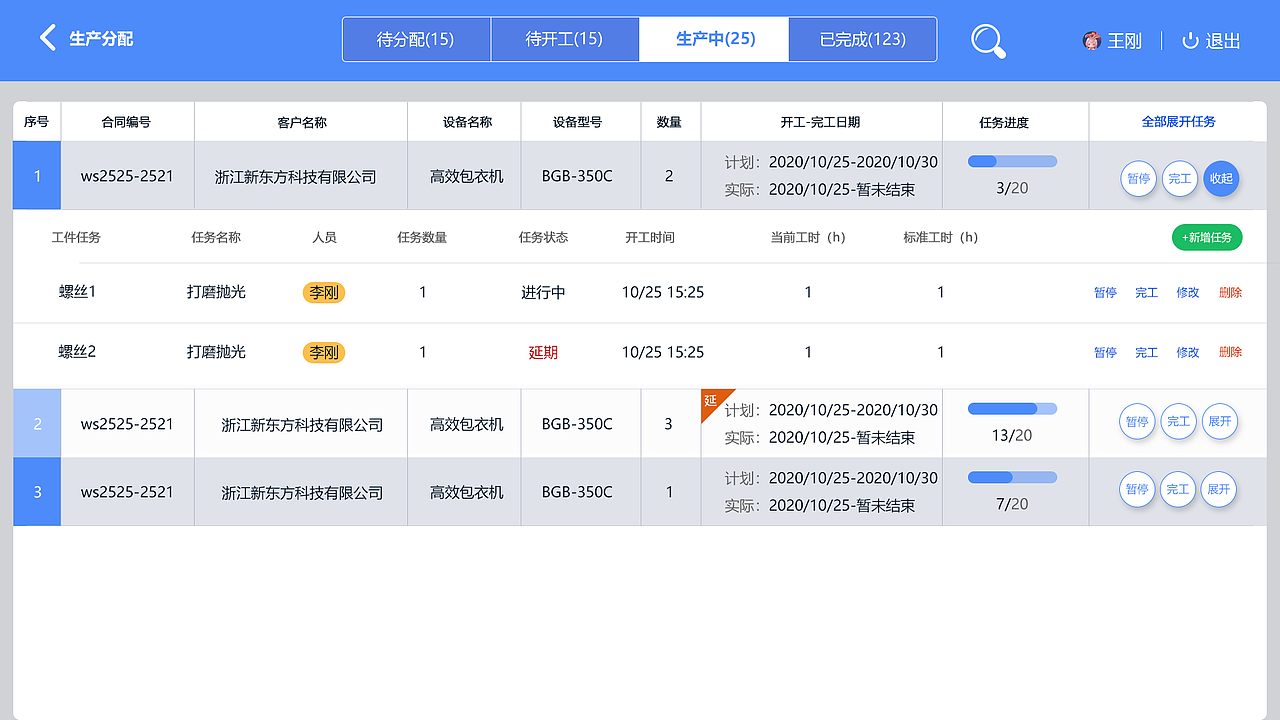This screenshot has height=720, width=1280.
Task: Open the 已完成(123) tab
Action: click(862, 39)
